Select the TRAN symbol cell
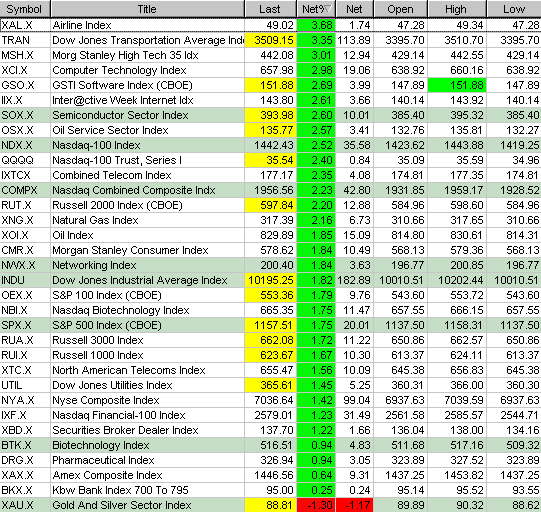This screenshot has height=512, width=541. click(25, 40)
